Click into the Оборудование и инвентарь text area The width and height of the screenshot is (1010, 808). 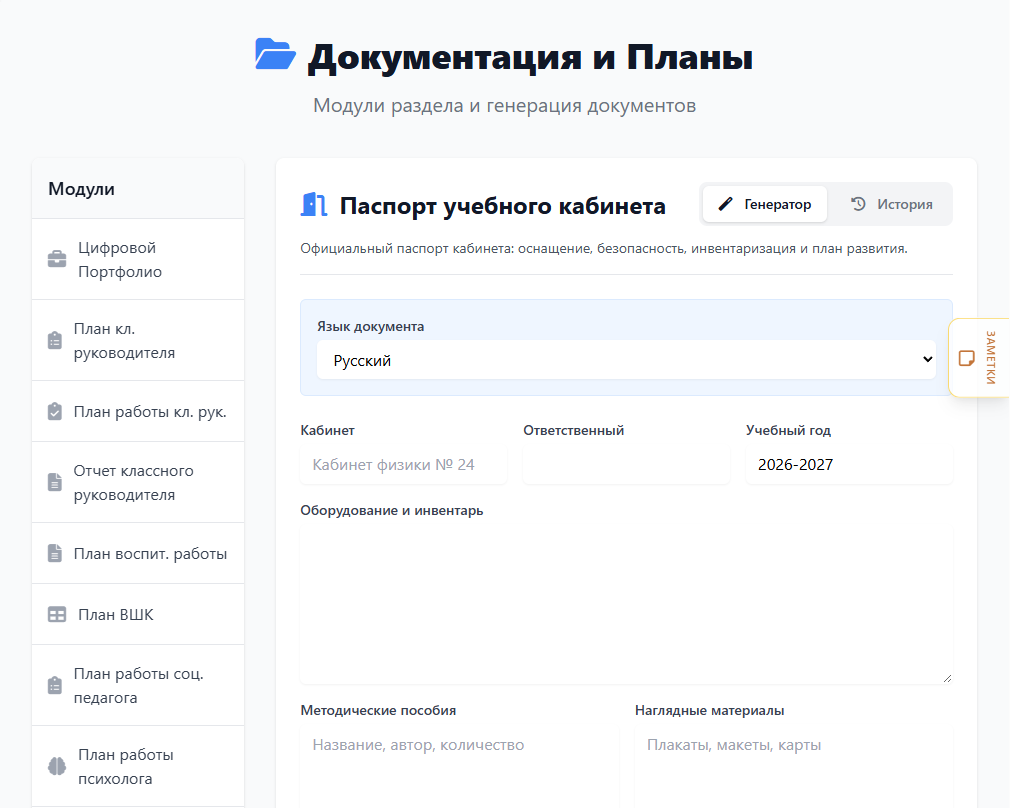pyautogui.click(x=626, y=604)
